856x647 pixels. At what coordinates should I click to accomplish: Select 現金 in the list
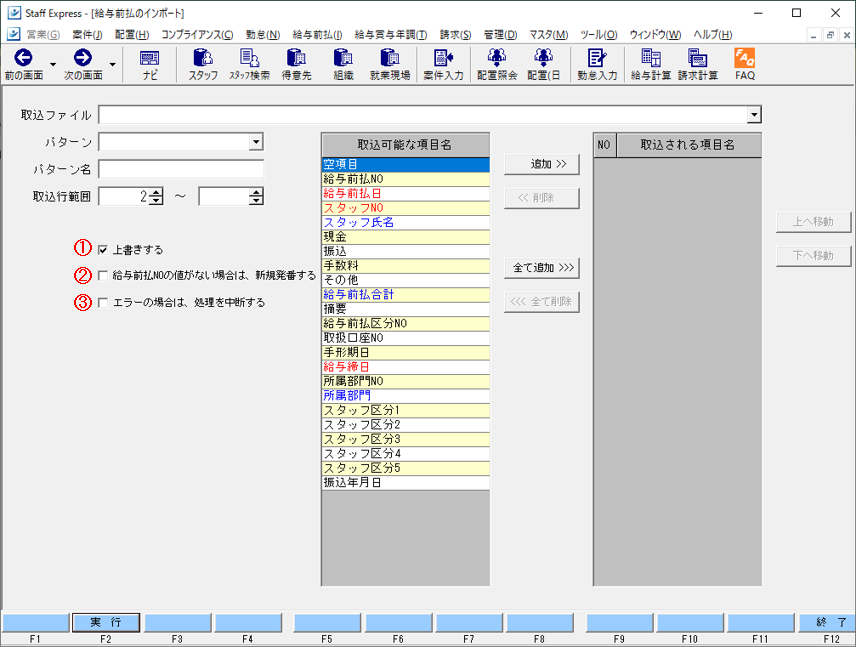(x=406, y=237)
